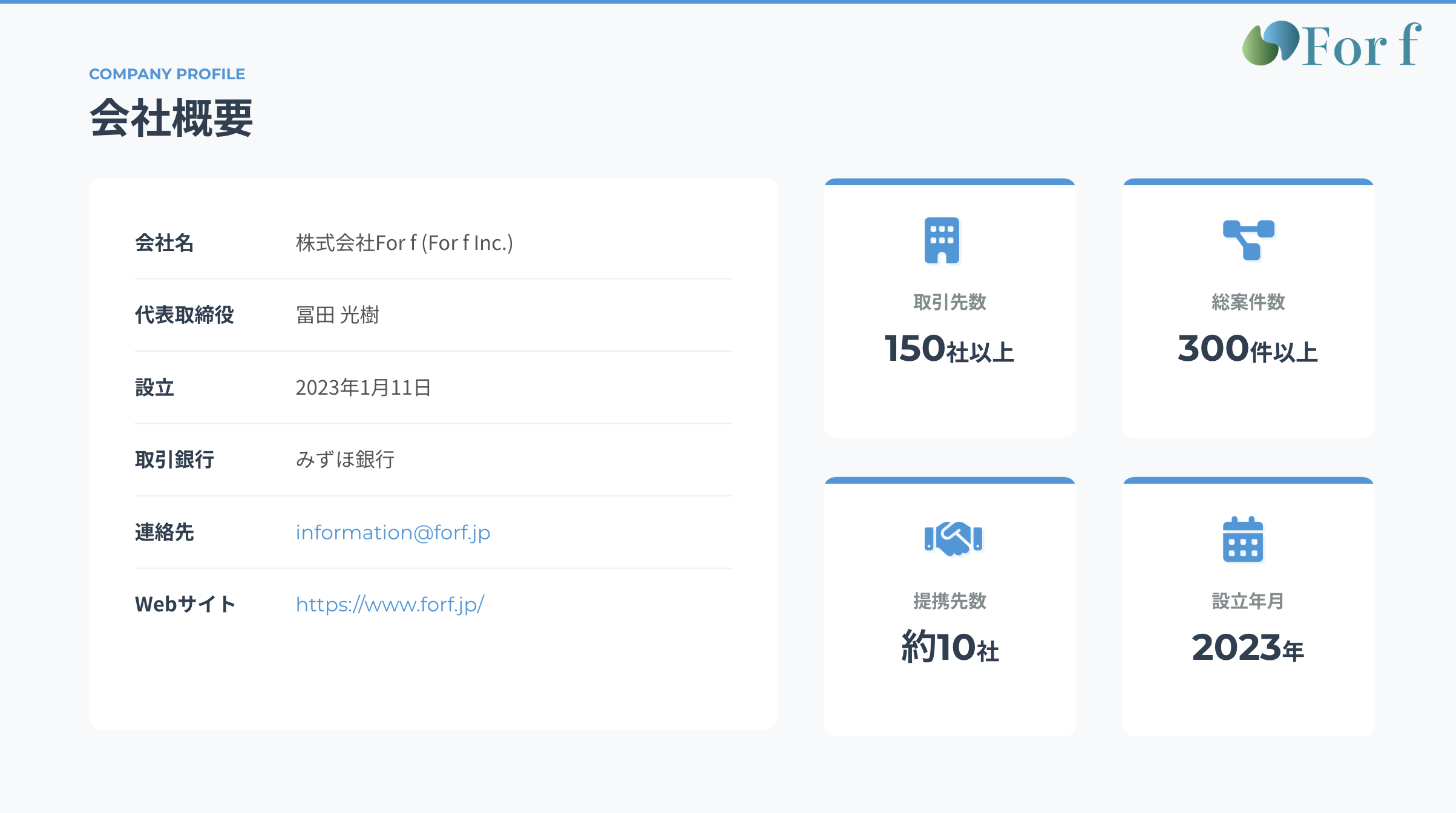Click the 代表取締役 row label
The height and width of the screenshot is (813, 1456).
184,315
